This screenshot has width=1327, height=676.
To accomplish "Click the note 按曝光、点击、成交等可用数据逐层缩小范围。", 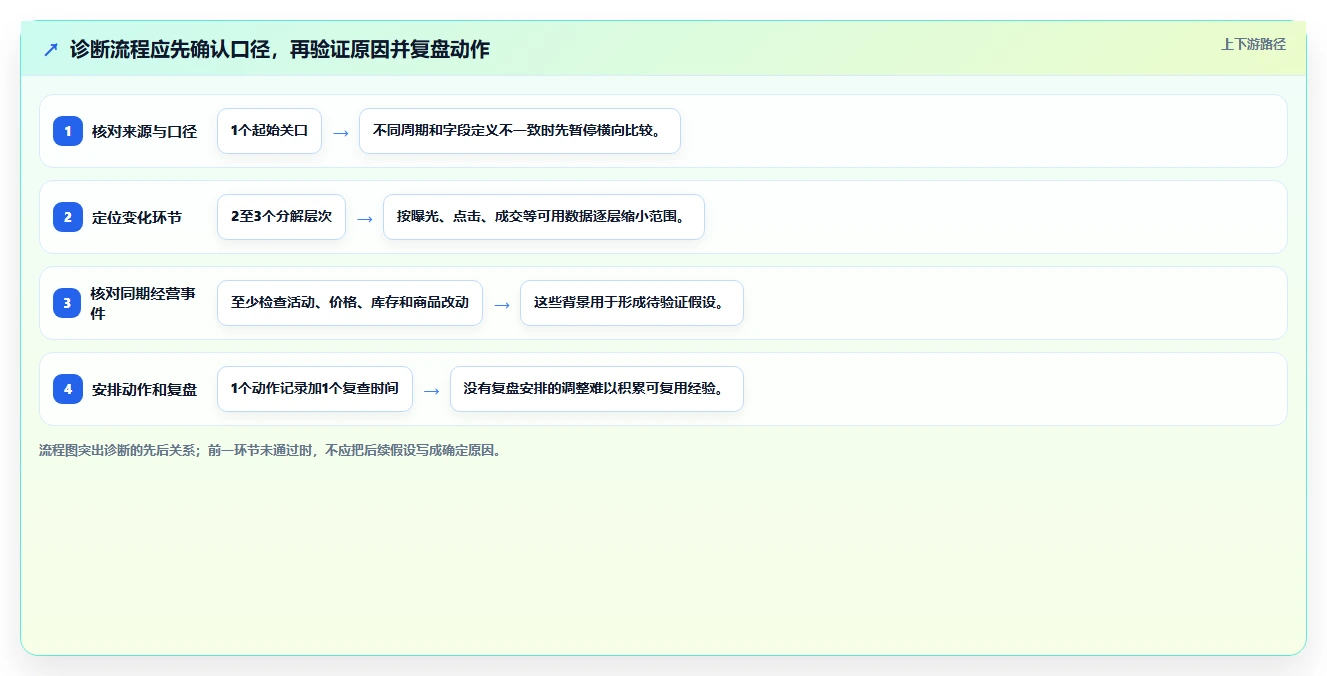I will click(x=544, y=217).
